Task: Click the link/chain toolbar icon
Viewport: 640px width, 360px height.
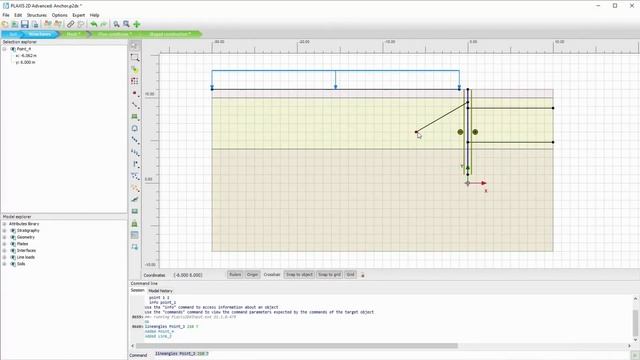Action: click(x=71, y=24)
